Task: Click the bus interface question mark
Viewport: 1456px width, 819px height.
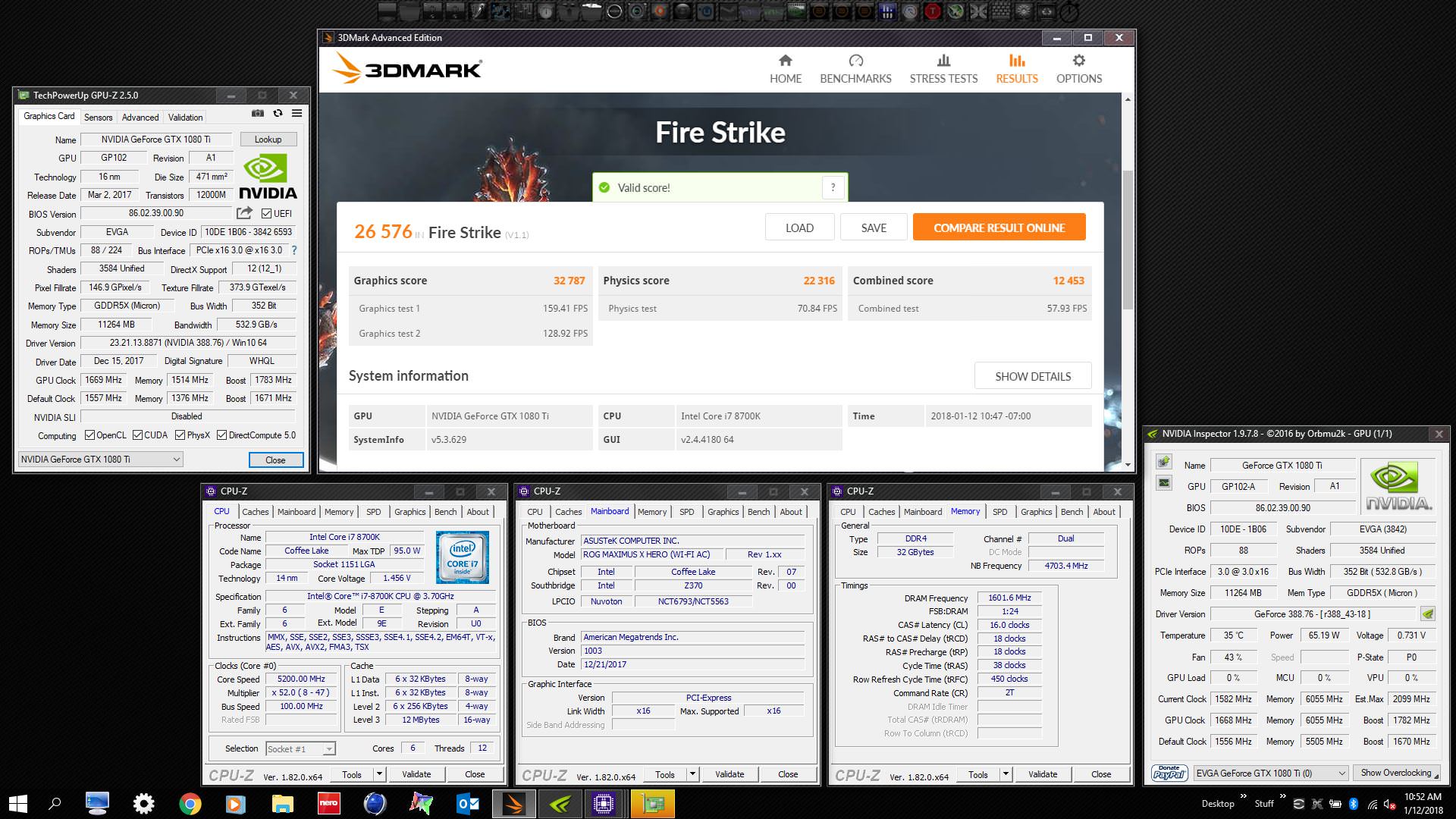Action: (x=294, y=250)
